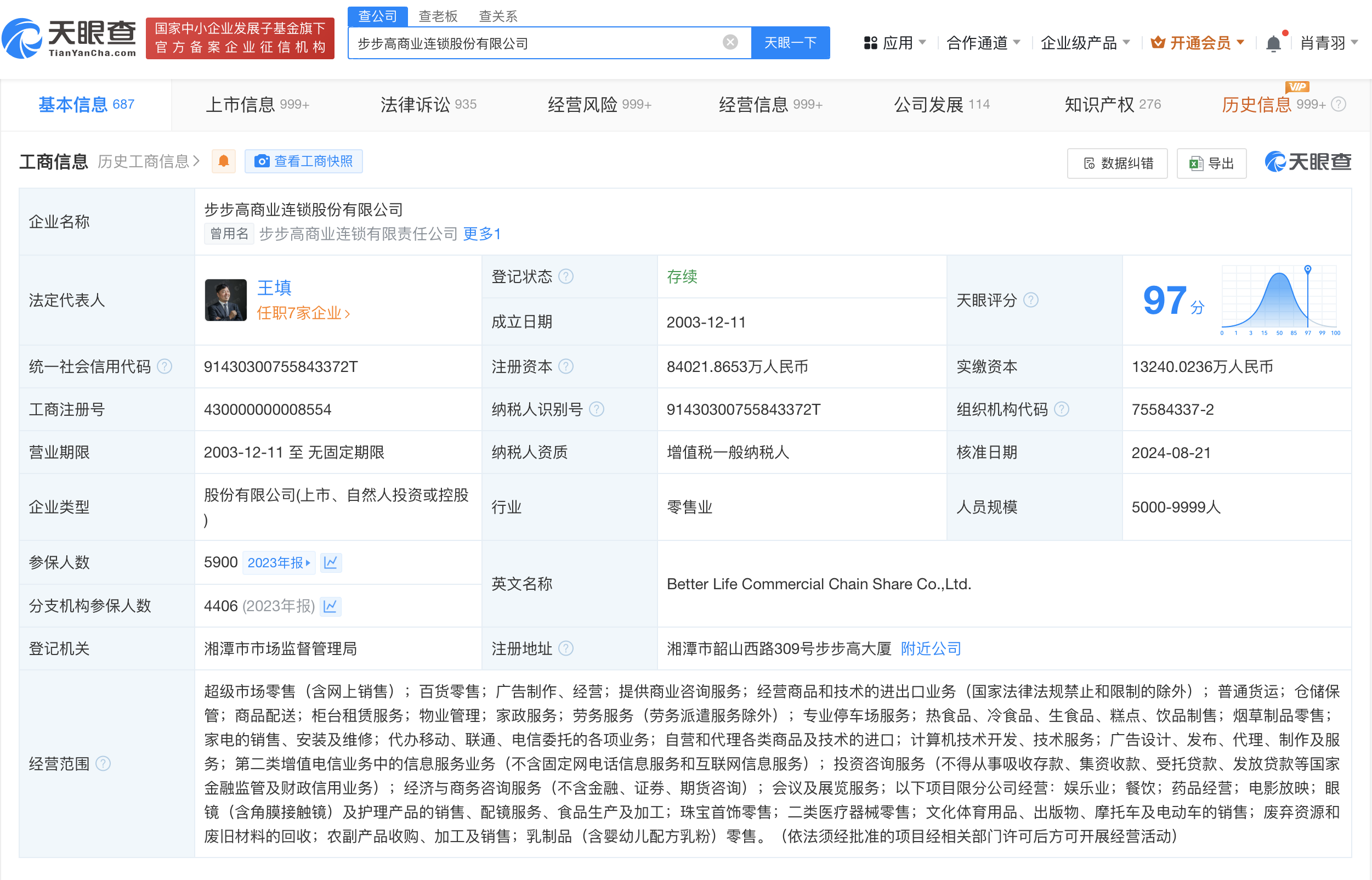Click the notification bell in the header
This screenshot has width=1372, height=880.
point(1273,43)
